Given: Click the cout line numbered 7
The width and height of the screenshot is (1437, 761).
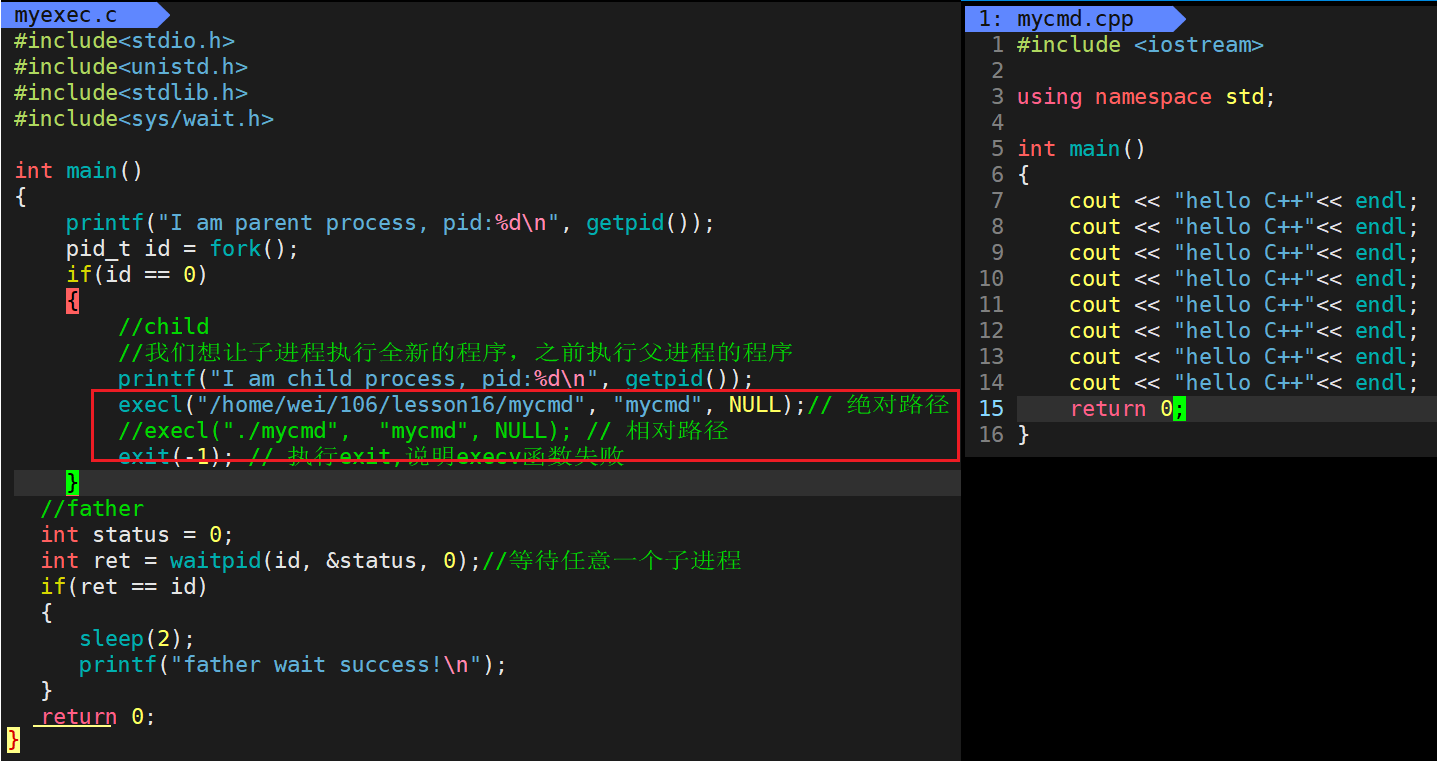Looking at the screenshot, I should [1244, 201].
